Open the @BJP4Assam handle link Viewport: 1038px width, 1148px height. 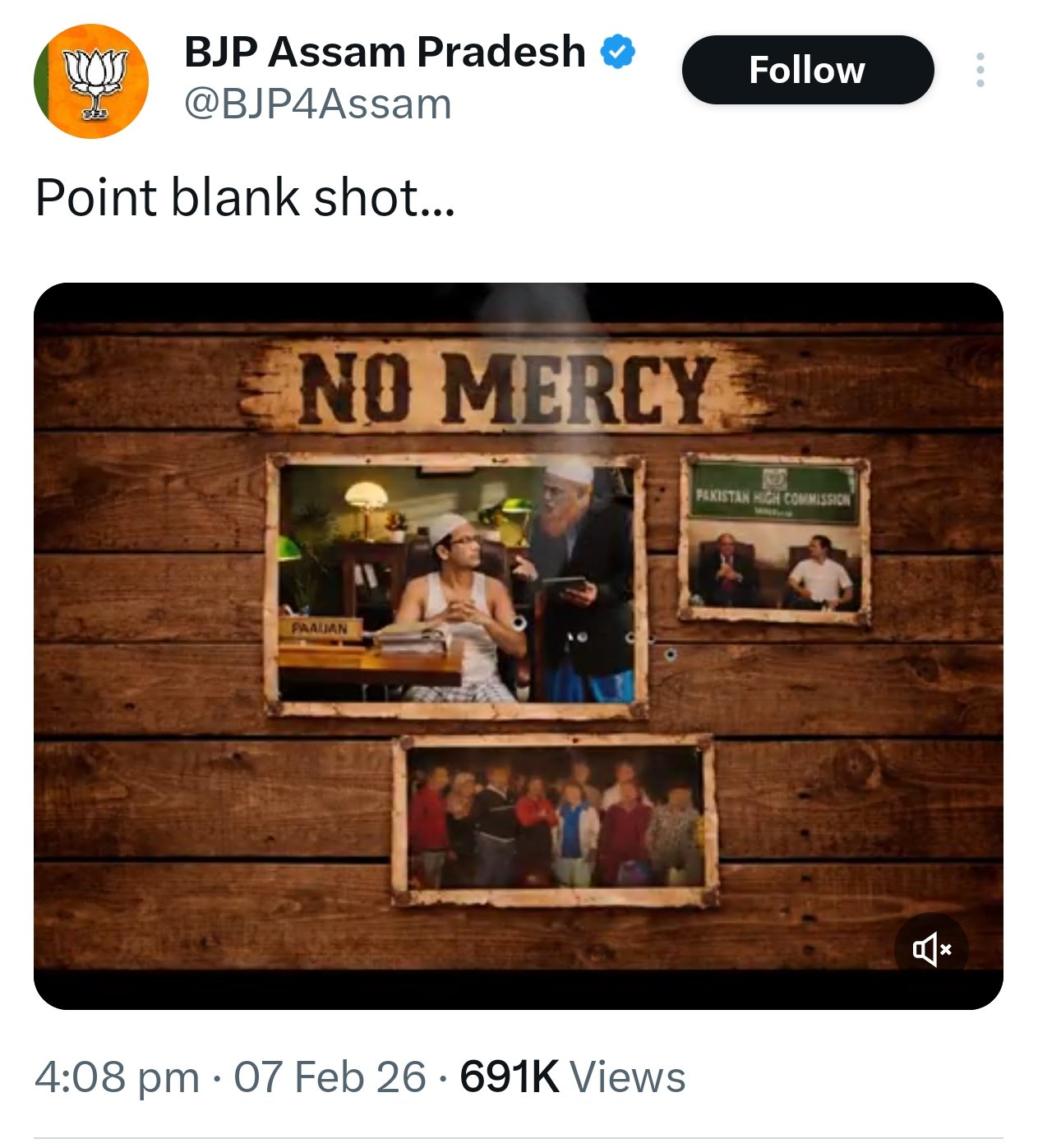point(316,103)
